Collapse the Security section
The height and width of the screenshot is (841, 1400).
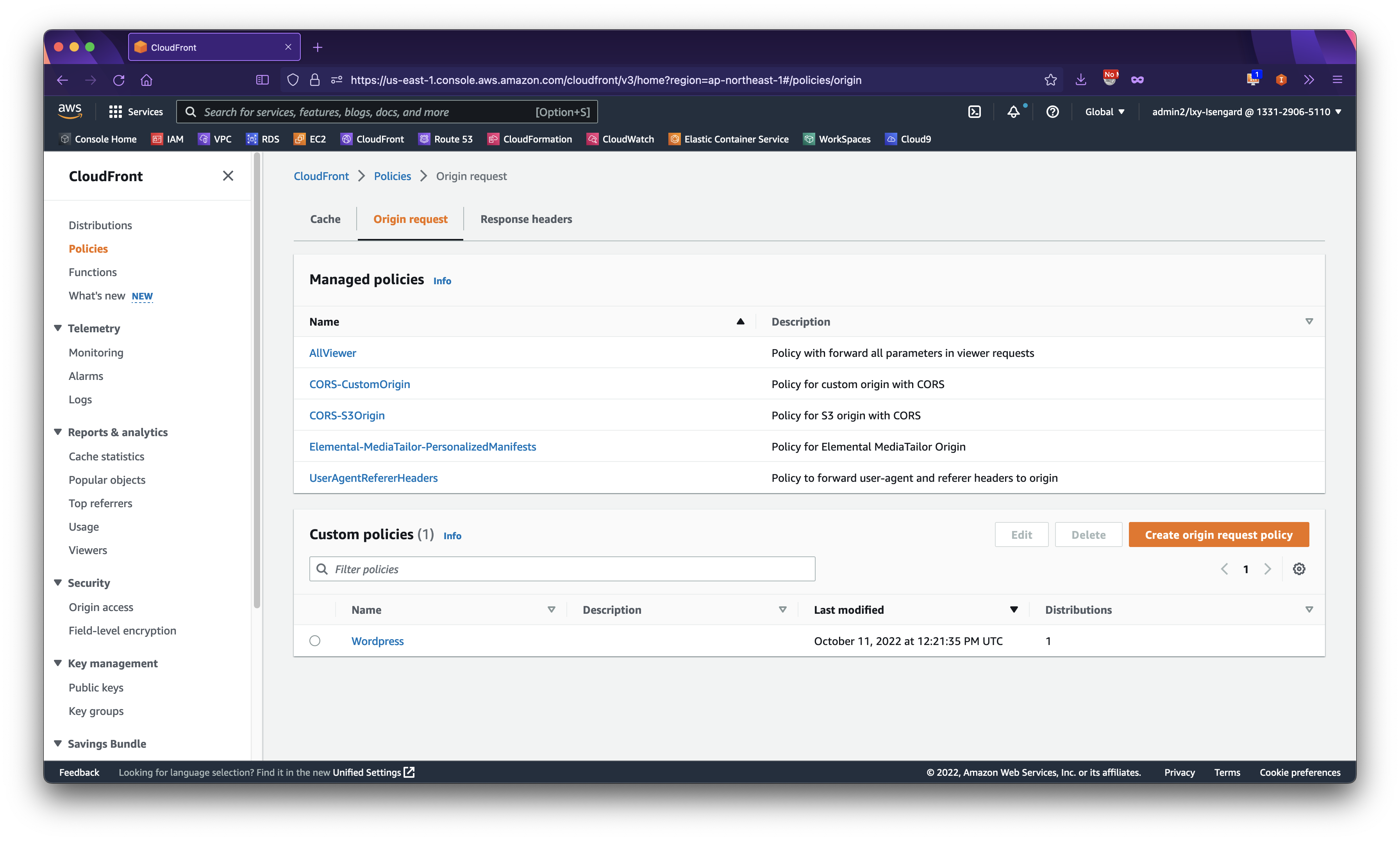57,583
